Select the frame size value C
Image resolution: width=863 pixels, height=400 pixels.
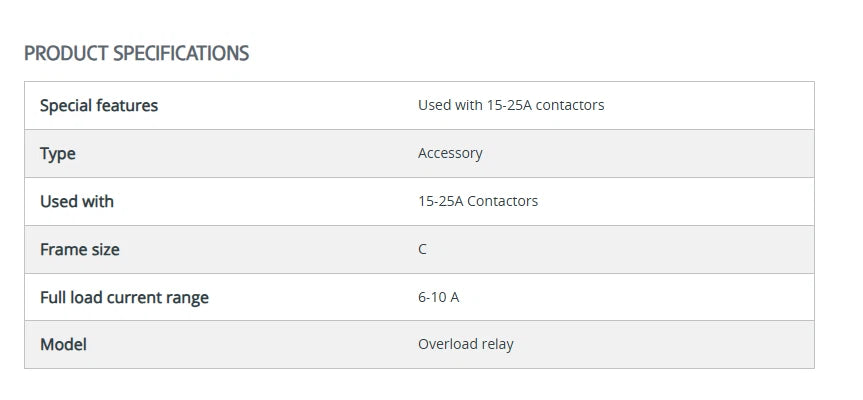[422, 249]
